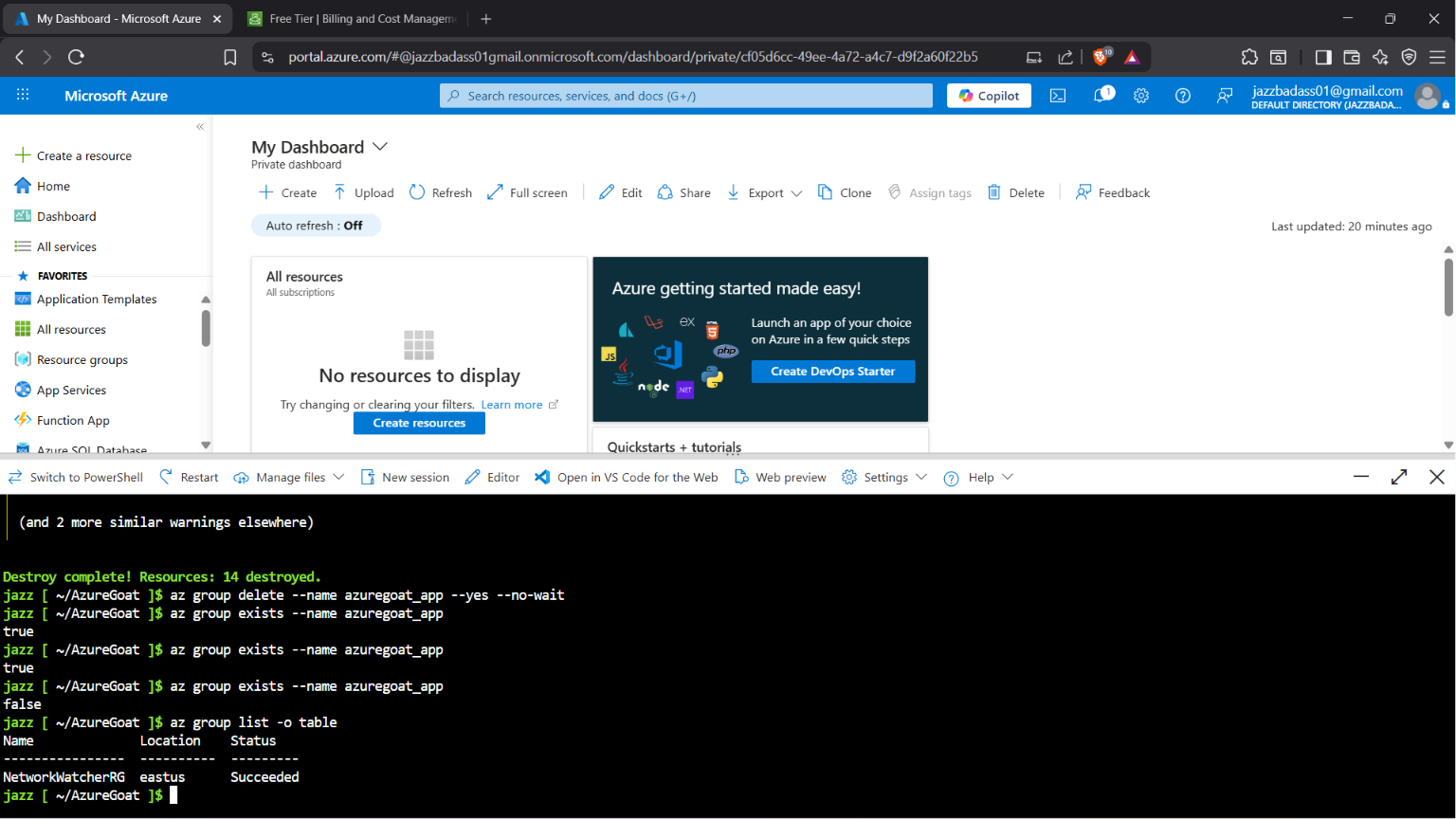Viewport: 1456px width, 819px height.
Task: Open All services in the sidebar
Action: [56, 246]
